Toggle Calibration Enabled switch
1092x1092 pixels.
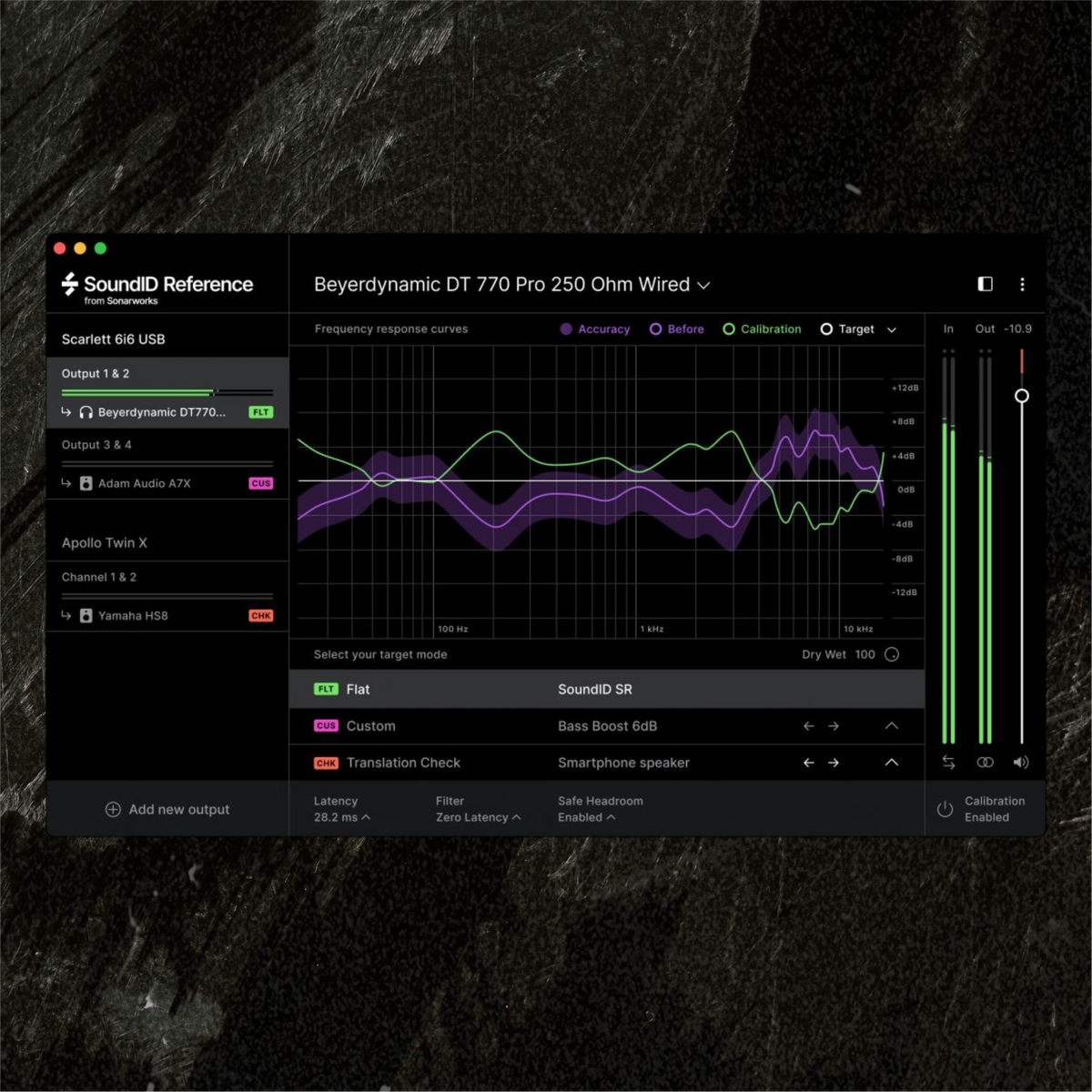981,809
